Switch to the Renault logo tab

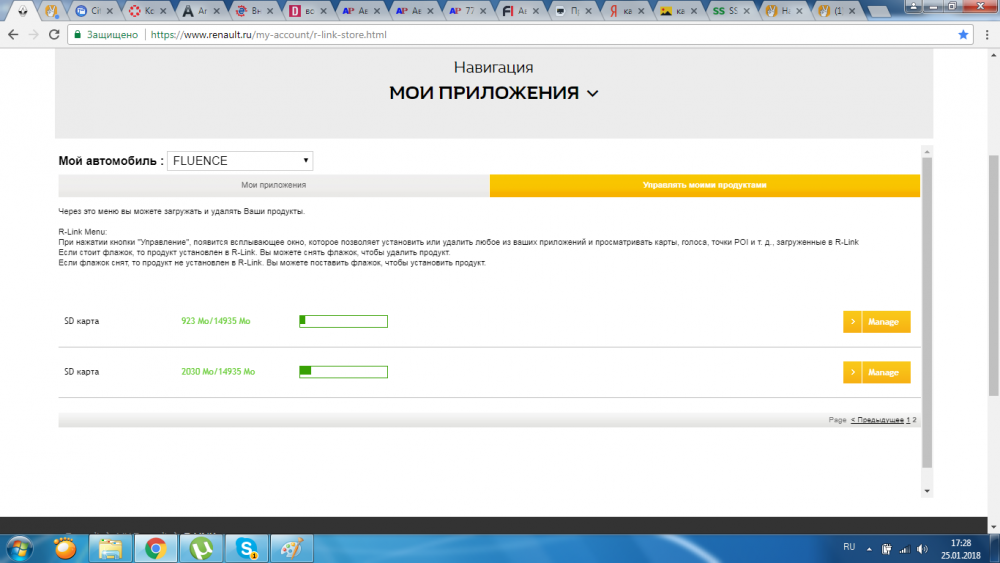tap(22, 11)
